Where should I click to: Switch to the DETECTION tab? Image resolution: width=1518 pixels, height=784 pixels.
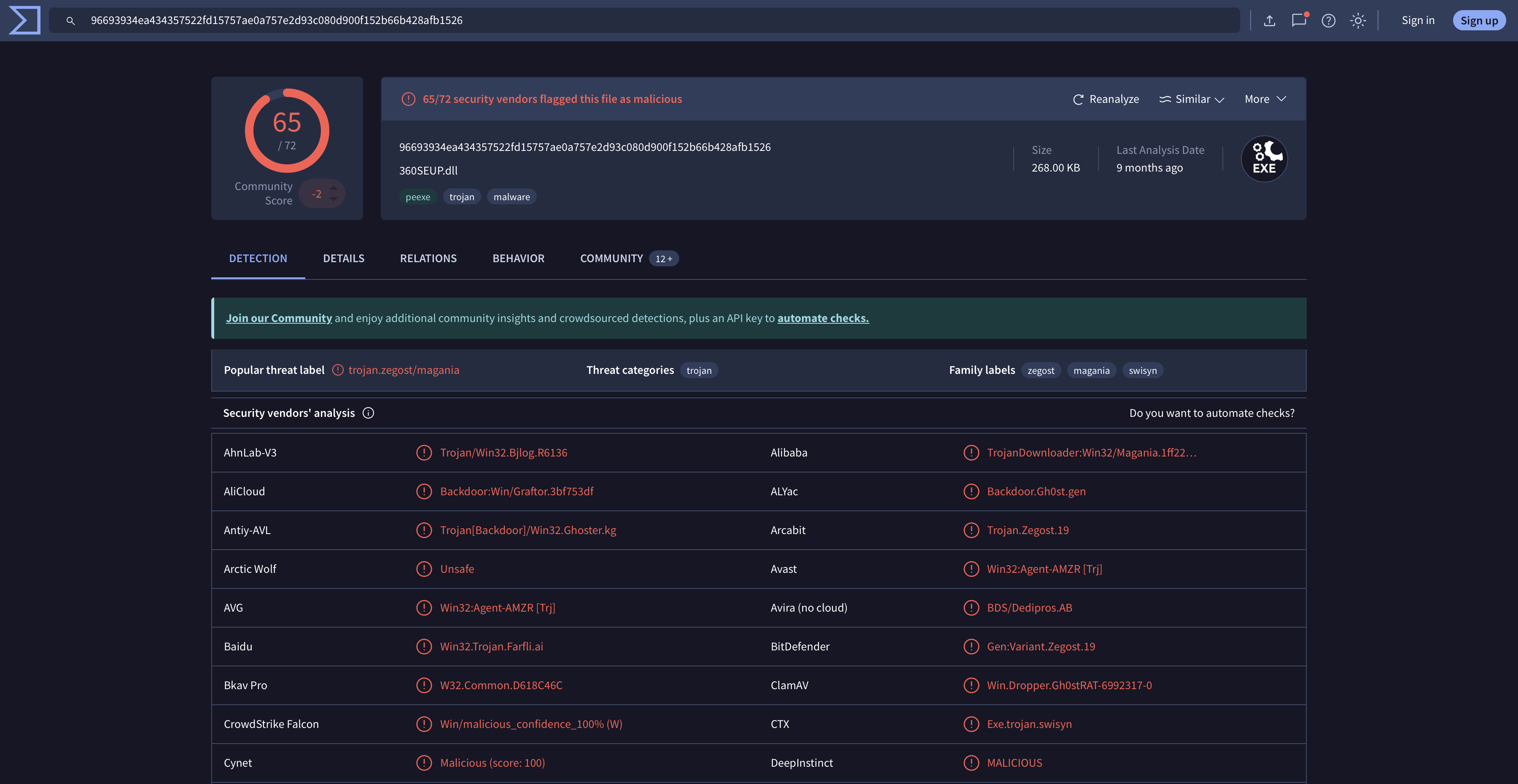click(x=258, y=258)
